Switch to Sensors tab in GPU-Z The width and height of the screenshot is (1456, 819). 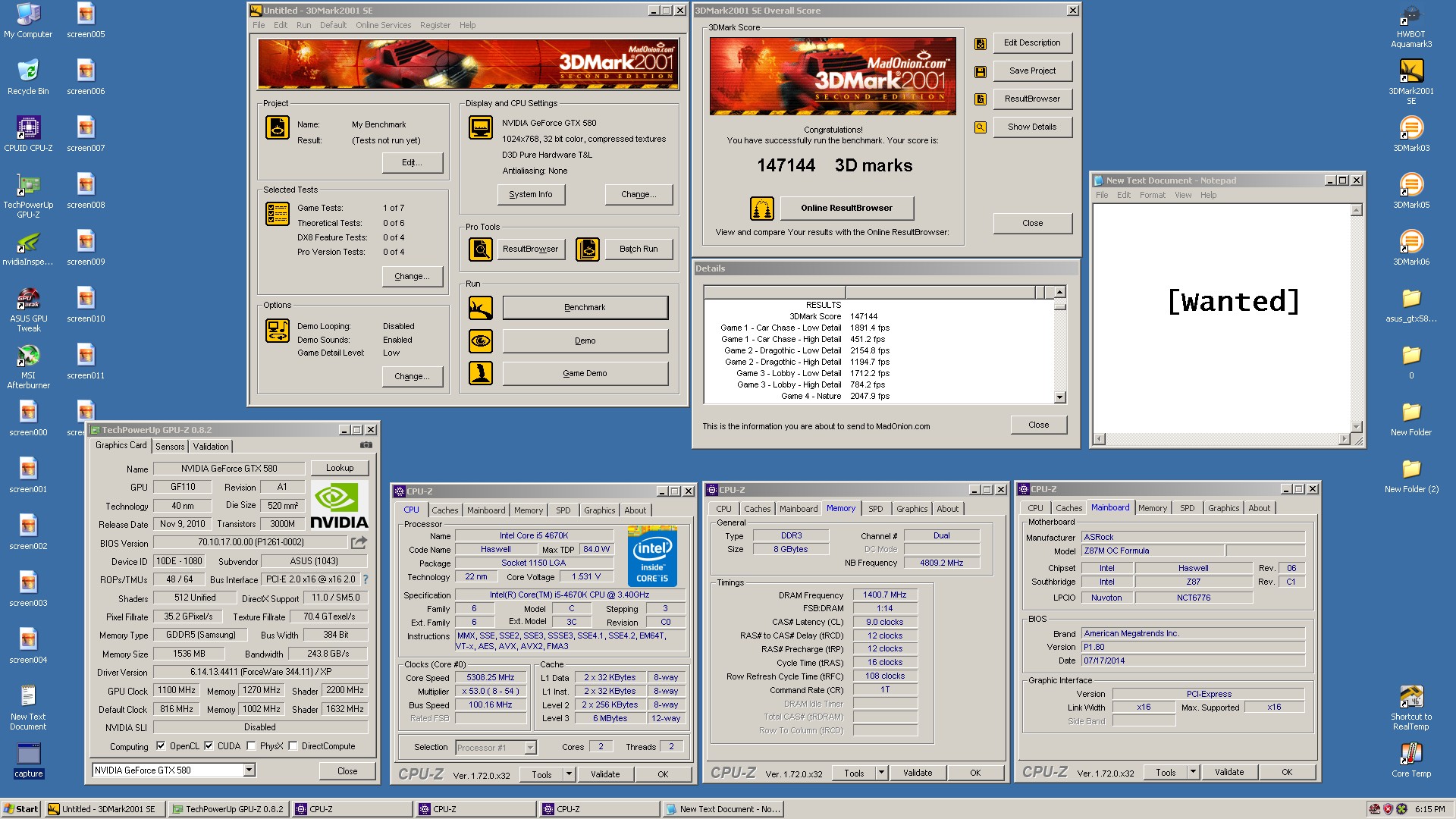point(170,447)
